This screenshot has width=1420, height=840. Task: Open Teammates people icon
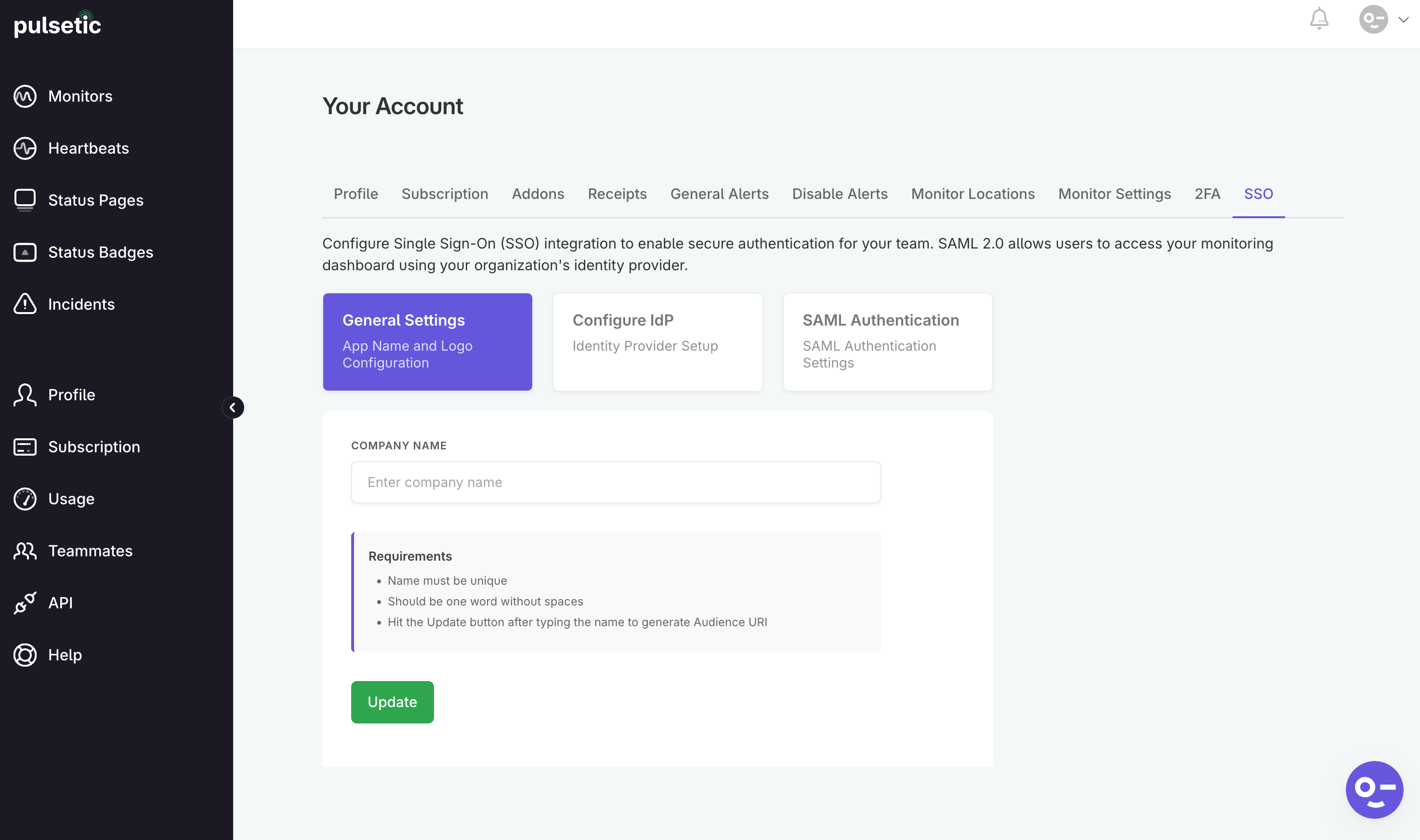(25, 551)
